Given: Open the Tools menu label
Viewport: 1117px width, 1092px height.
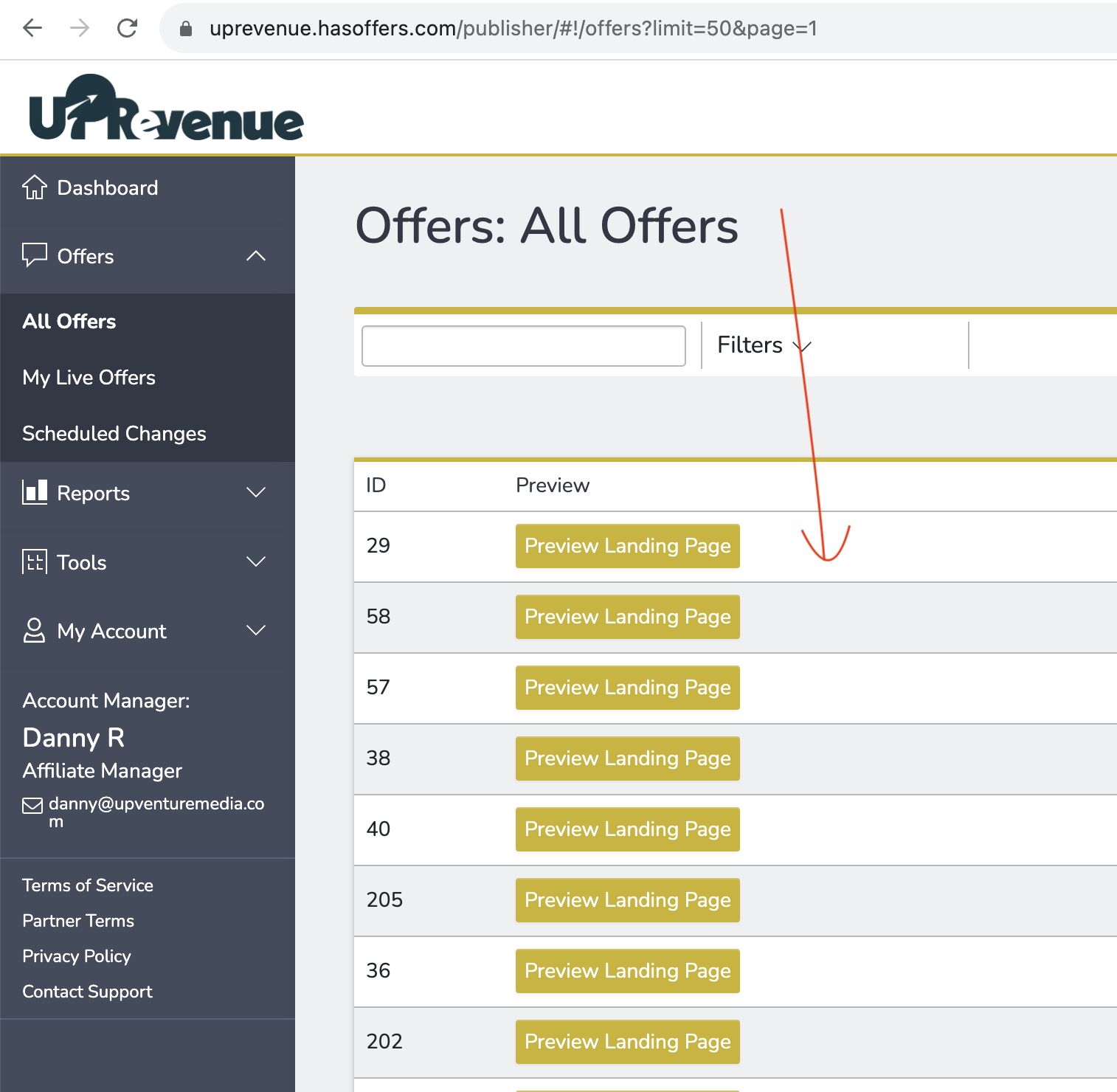Looking at the screenshot, I should (82, 562).
